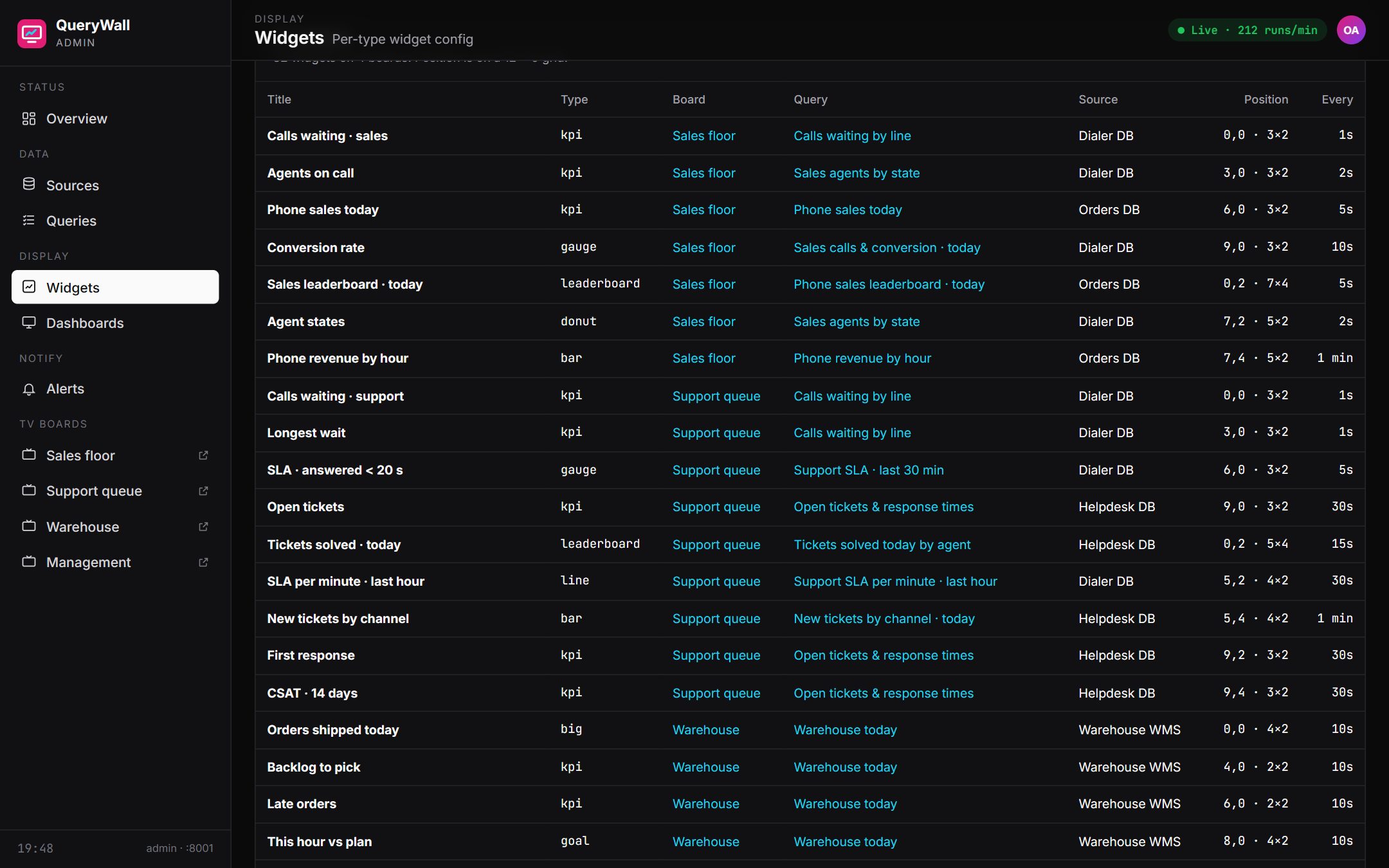The height and width of the screenshot is (868, 1389).
Task: Select the SLA · answered < 20 s title
Action: point(334,470)
